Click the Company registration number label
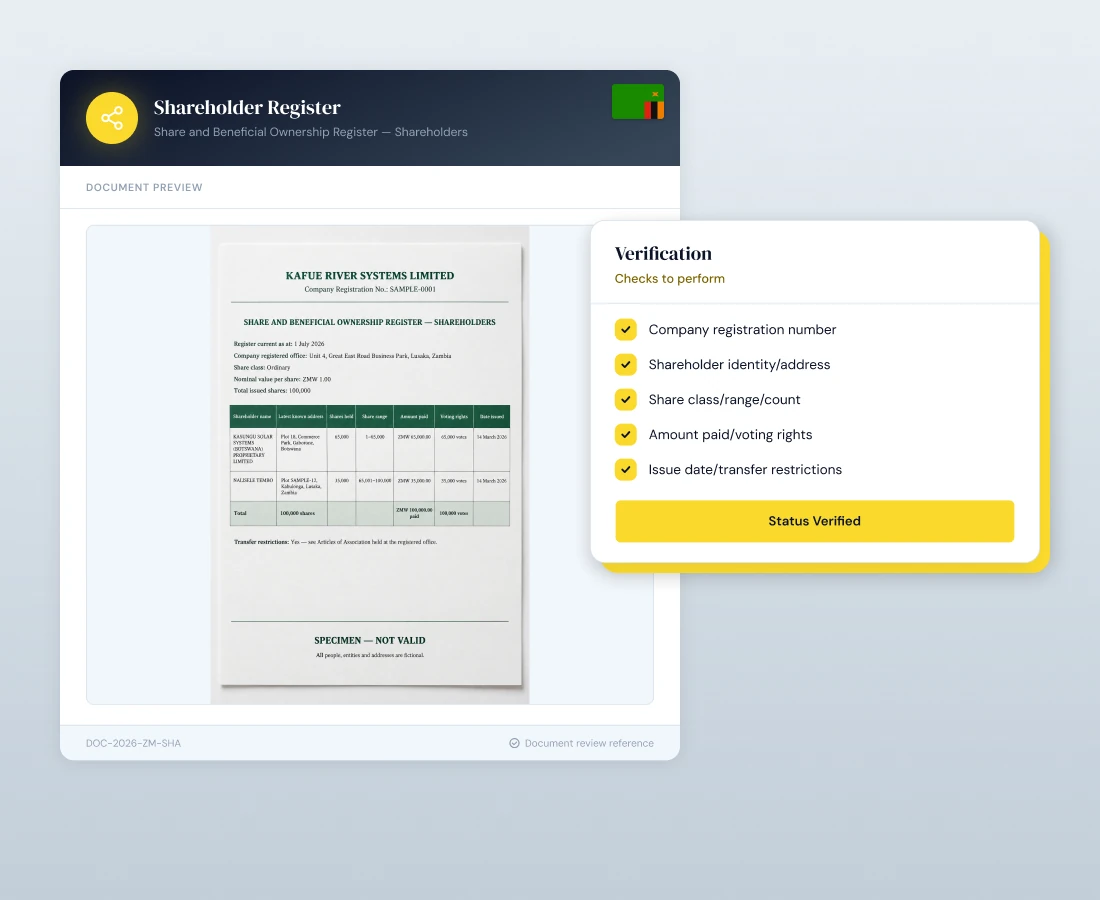This screenshot has width=1100, height=900. 742,330
